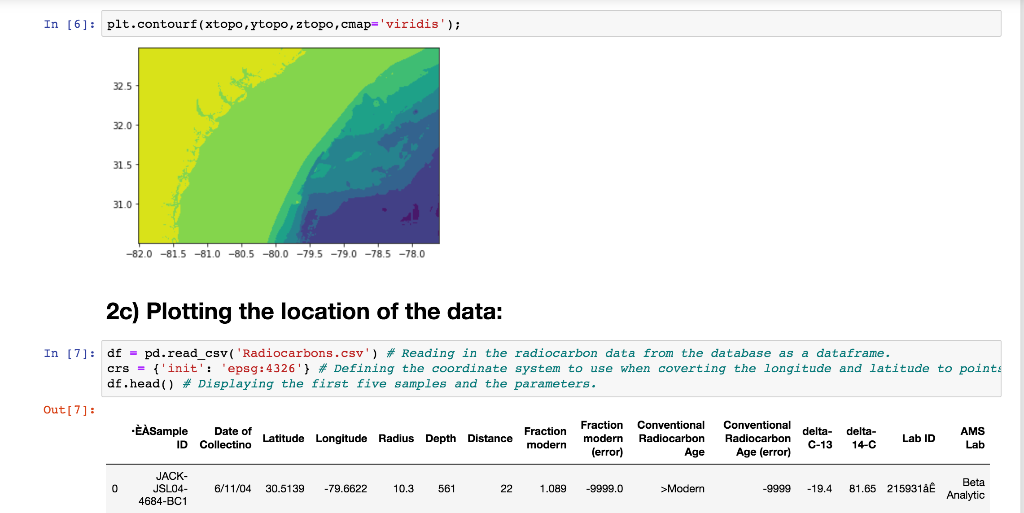
Task: Click the distance value 22
Action: (x=506, y=488)
